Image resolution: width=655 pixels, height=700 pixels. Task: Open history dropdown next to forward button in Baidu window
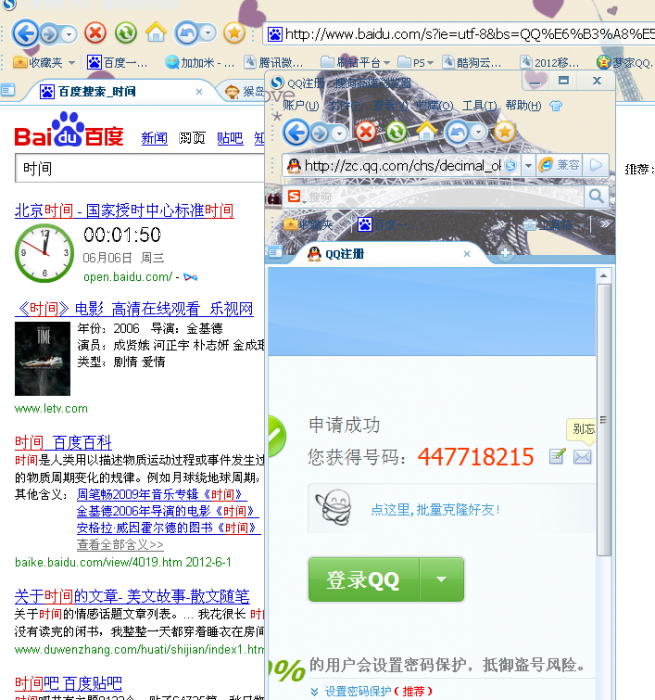tap(68, 34)
